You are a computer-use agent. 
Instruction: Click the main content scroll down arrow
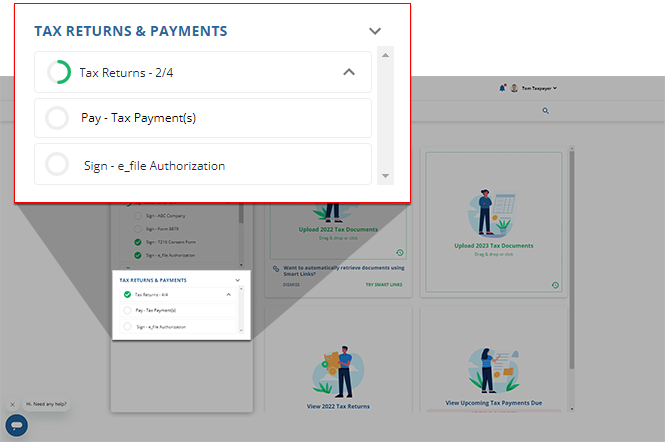click(x=572, y=409)
